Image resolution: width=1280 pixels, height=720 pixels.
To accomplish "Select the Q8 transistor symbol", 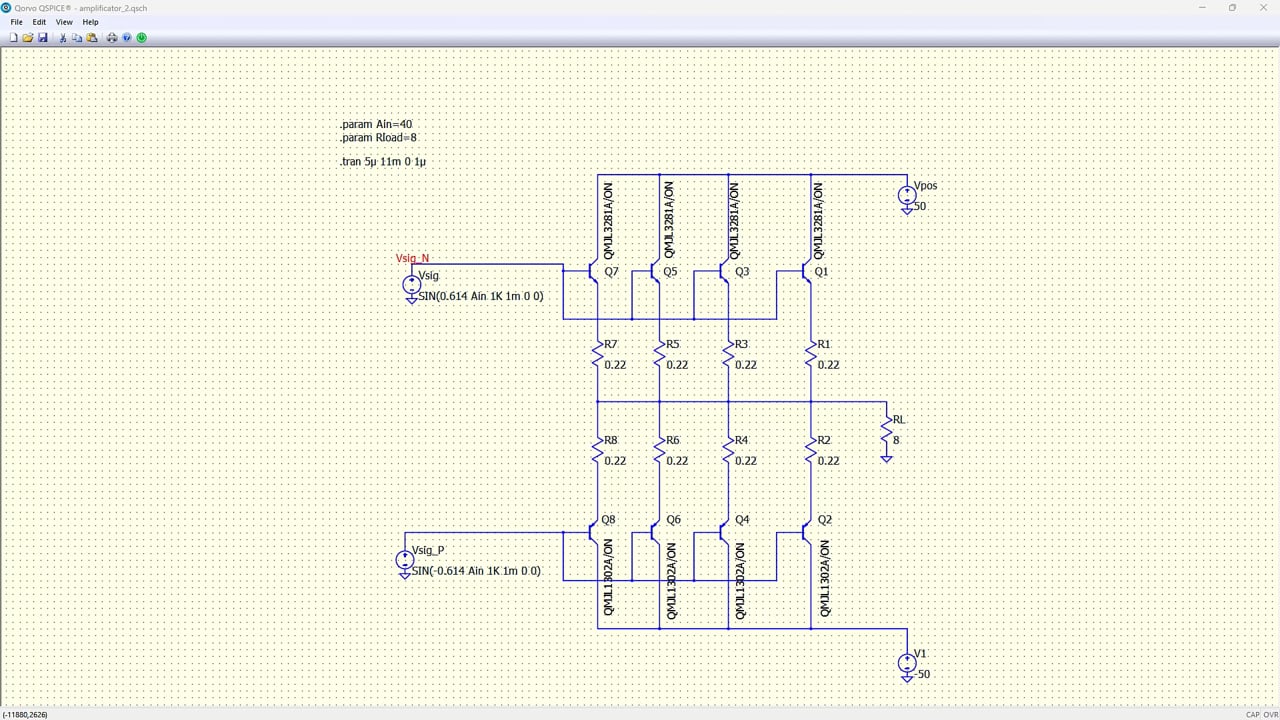I will click(592, 533).
